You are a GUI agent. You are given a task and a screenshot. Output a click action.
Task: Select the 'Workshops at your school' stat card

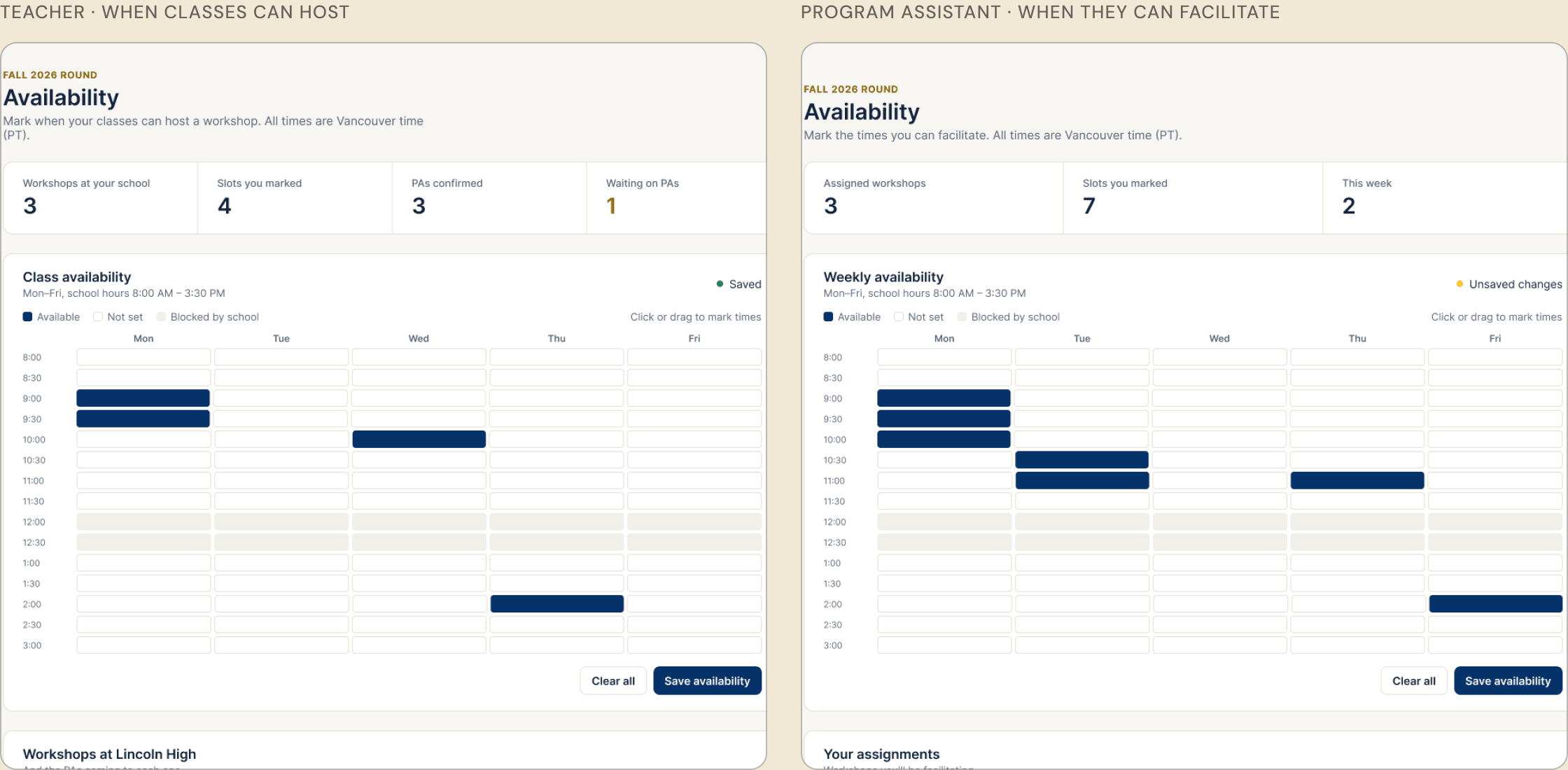click(101, 198)
